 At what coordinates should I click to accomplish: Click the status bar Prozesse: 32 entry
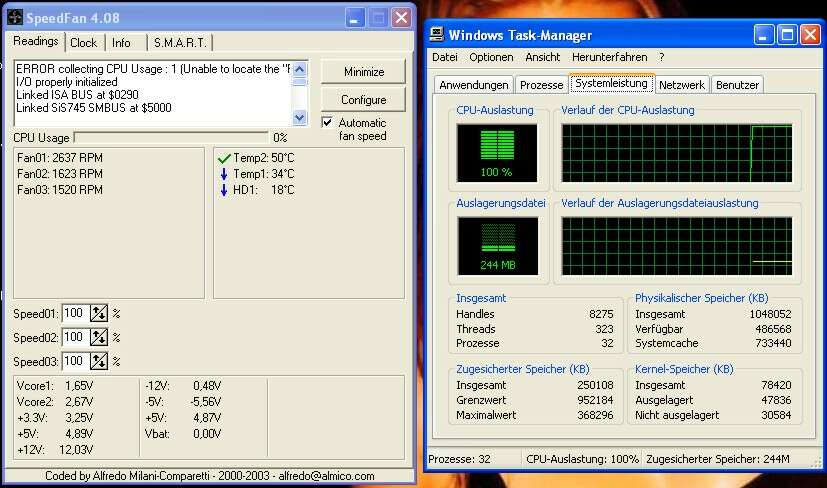click(x=459, y=459)
